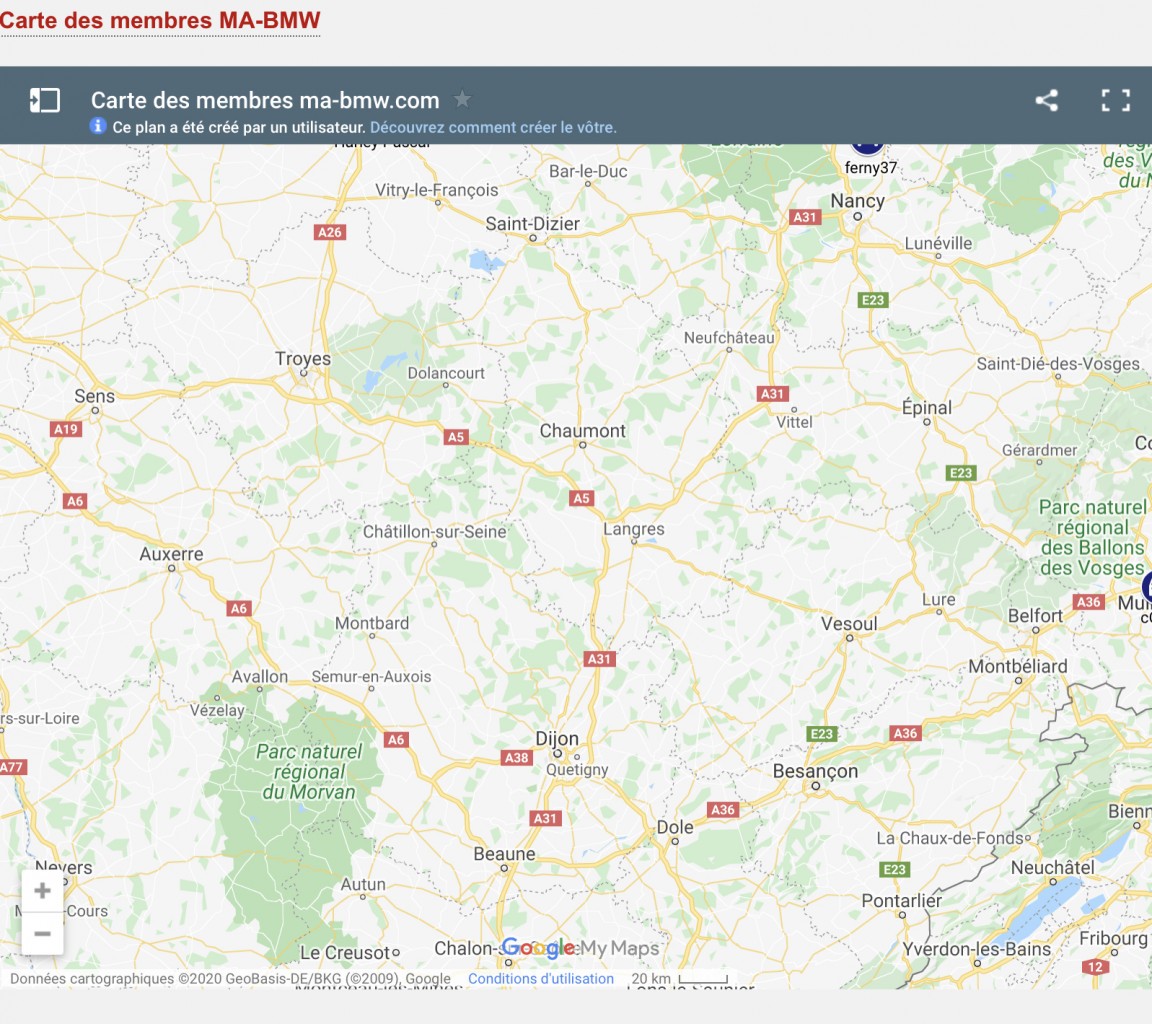Open 'Conditions d'utilisation' link
1152x1024 pixels.
click(x=541, y=978)
